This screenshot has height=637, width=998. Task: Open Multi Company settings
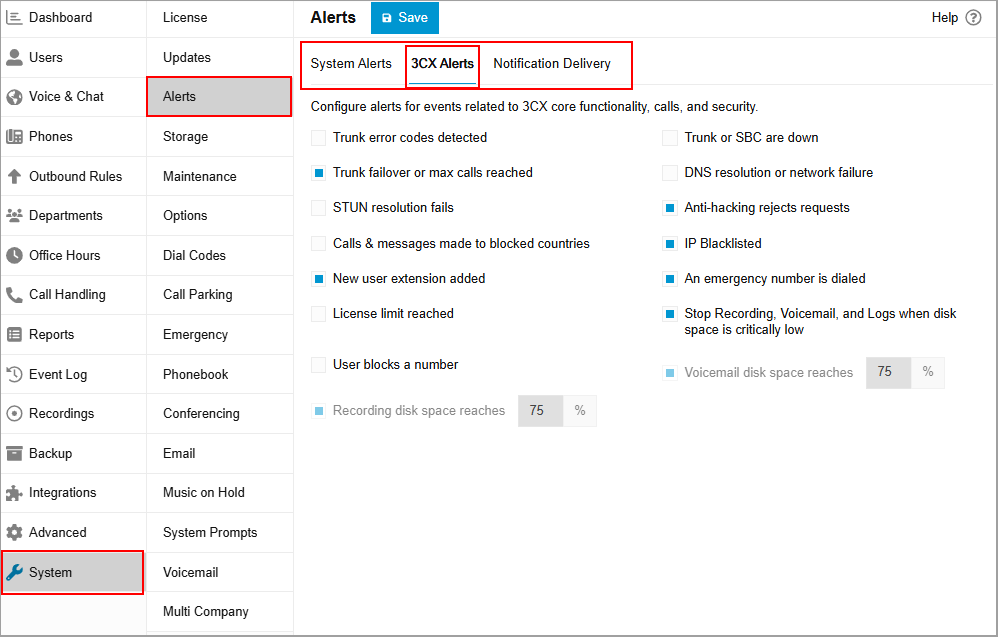point(220,612)
